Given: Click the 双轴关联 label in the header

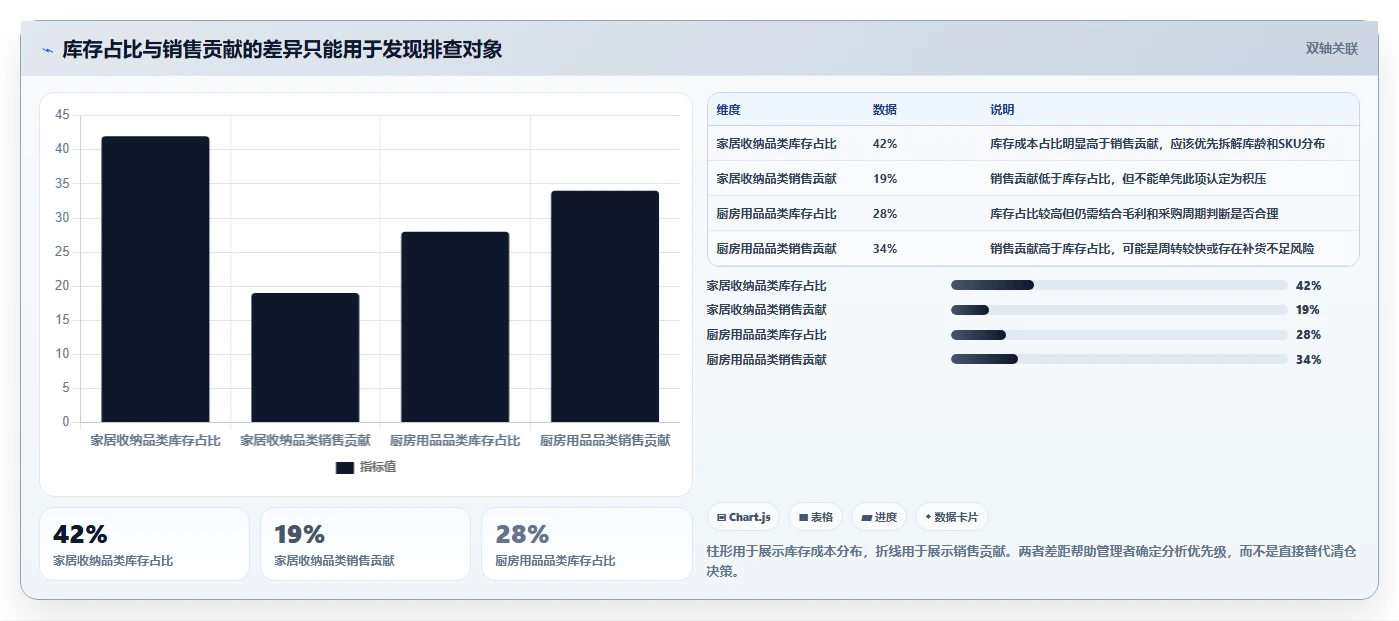Looking at the screenshot, I should pos(1332,48).
